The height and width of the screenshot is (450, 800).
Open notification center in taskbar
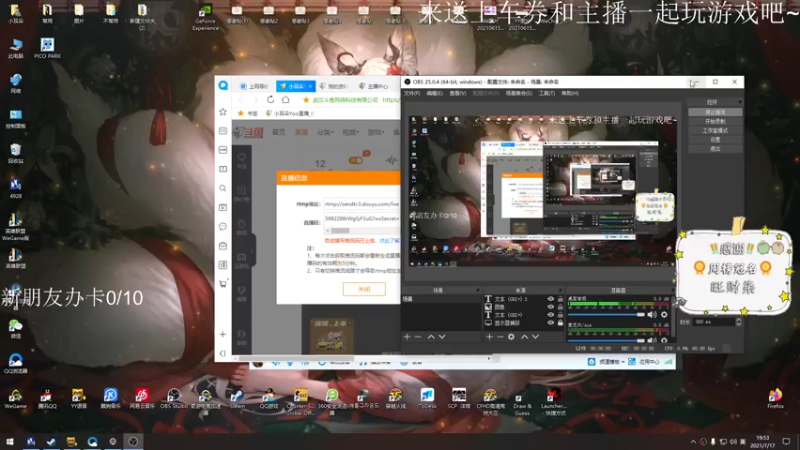786,441
